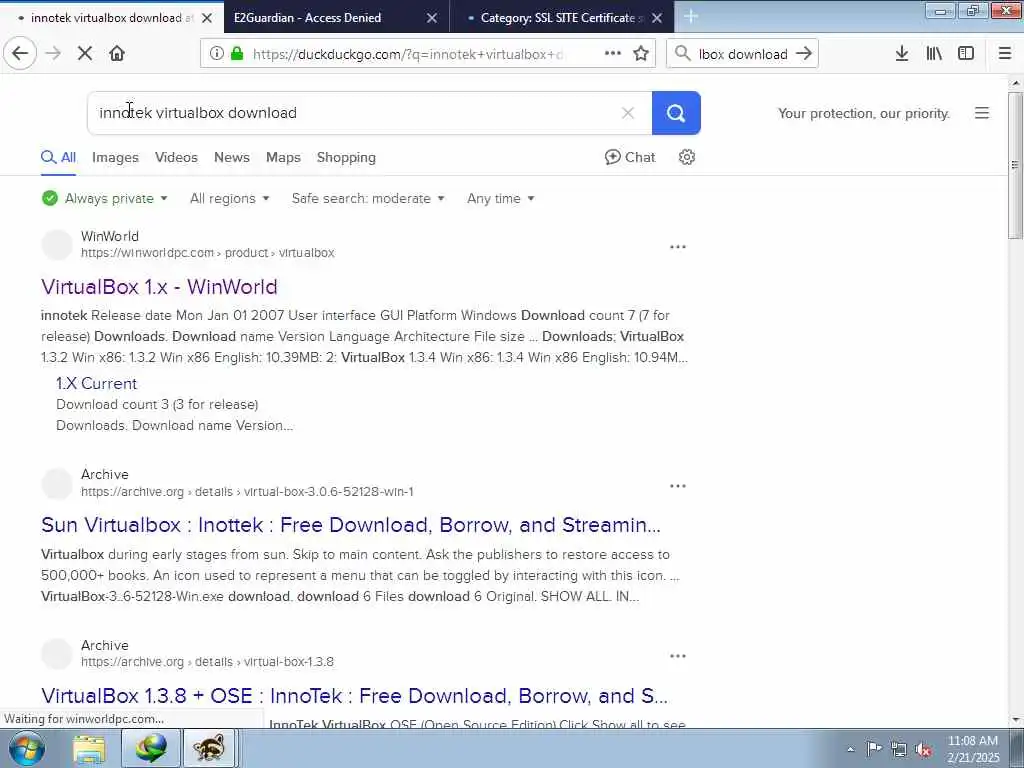Open the Downloads arrow in toolbar
The width and height of the screenshot is (1024, 768).
point(902,54)
